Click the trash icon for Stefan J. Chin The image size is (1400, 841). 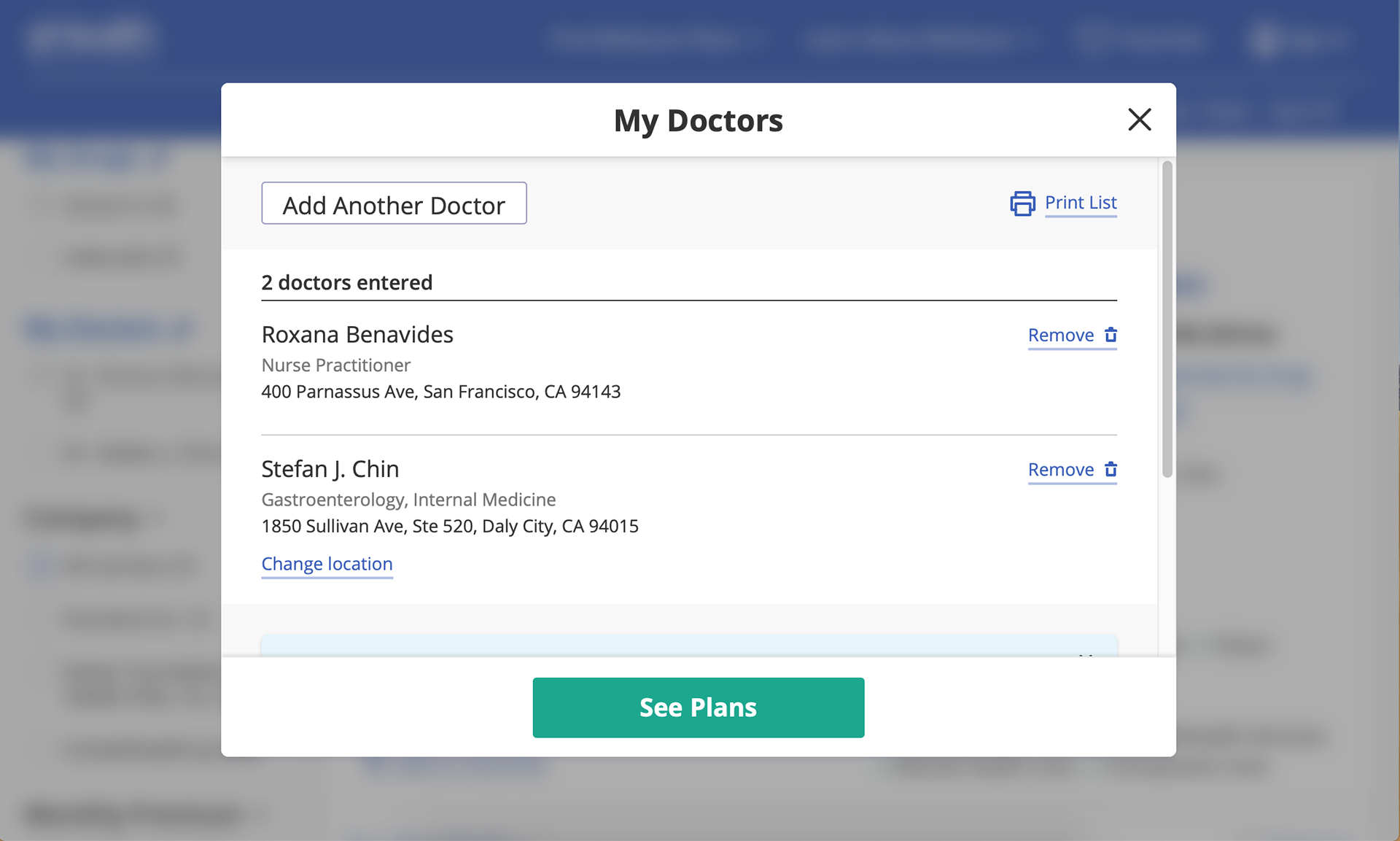[1111, 469]
